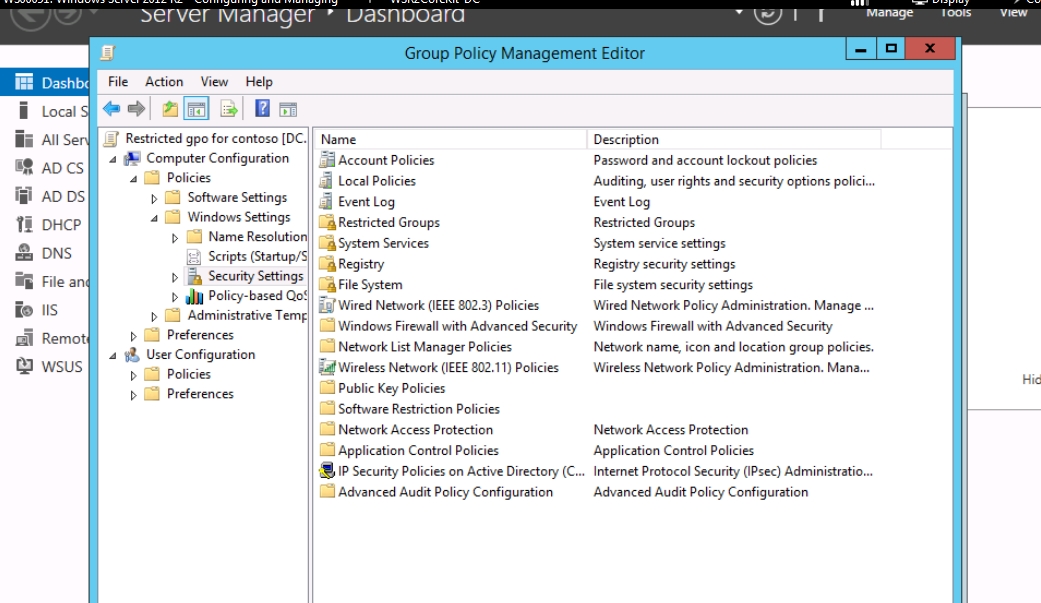Expand the Software Settings node
The width and height of the screenshot is (1041, 603).
click(x=154, y=198)
